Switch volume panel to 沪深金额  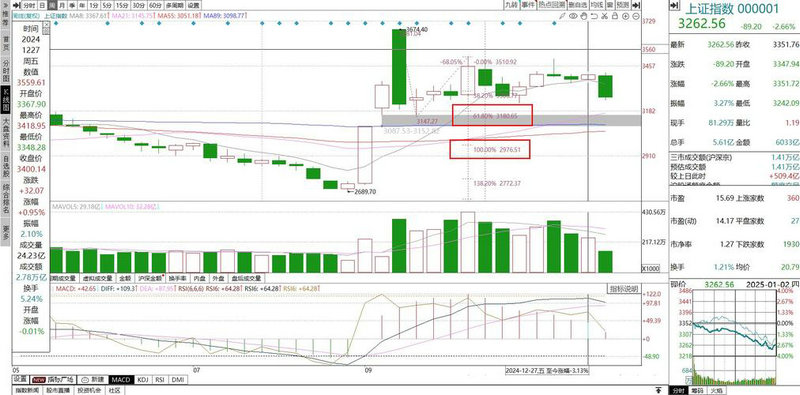pyautogui.click(x=151, y=279)
